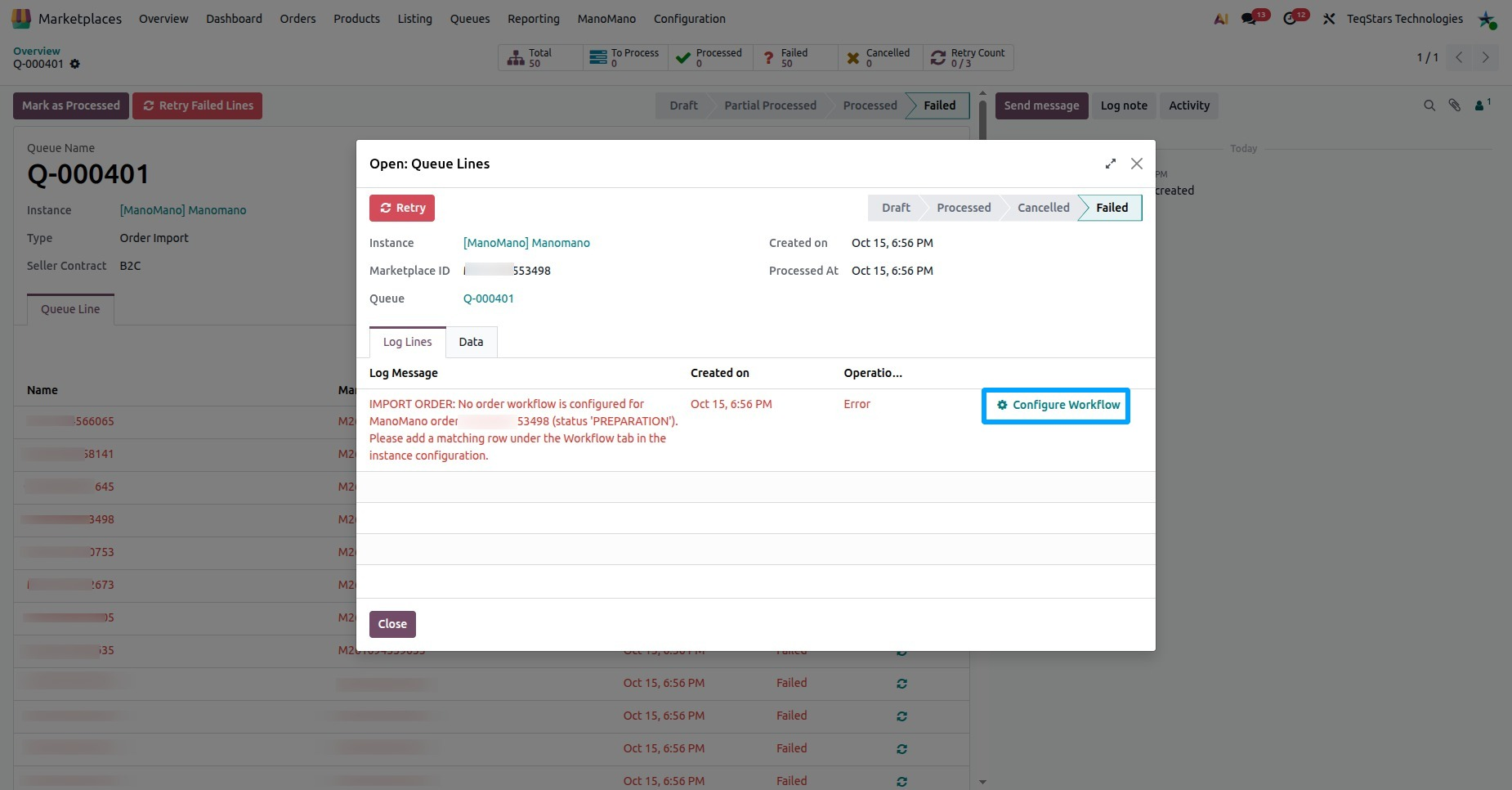Click the Failed stage in dialog status bar
Viewport: 1512px width, 790px height.
coord(1112,208)
